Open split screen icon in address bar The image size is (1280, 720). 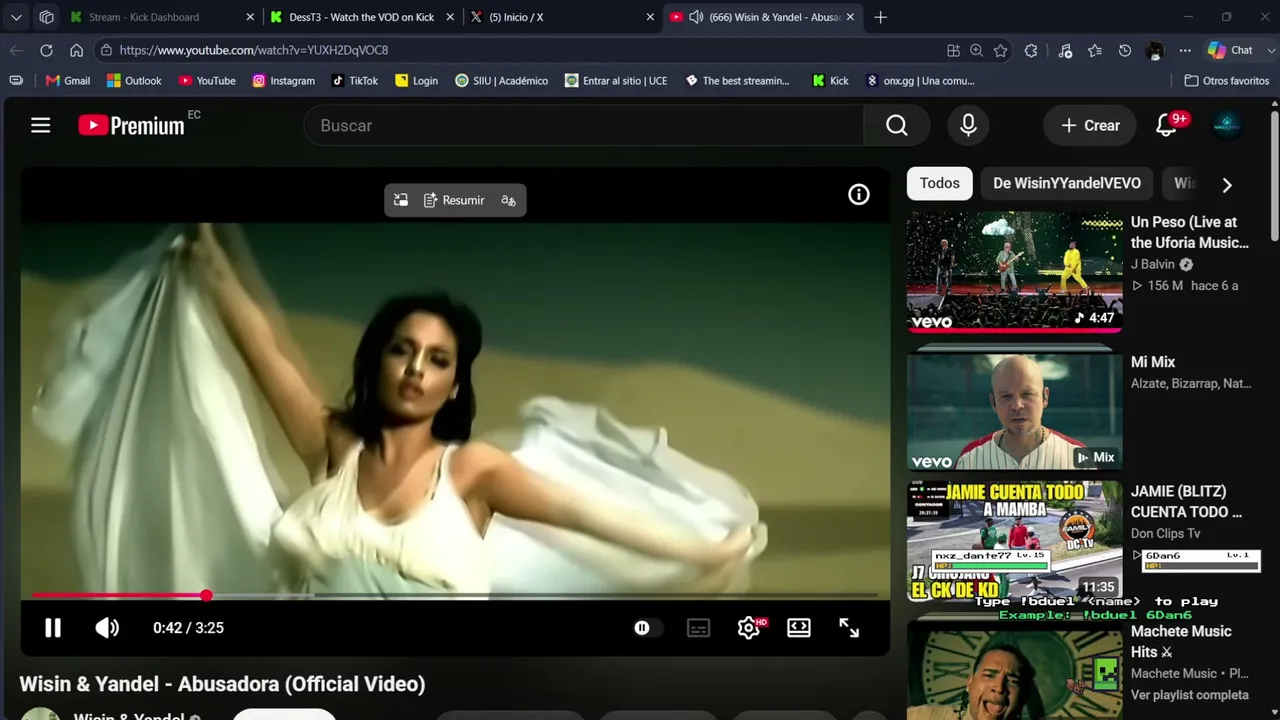(953, 50)
